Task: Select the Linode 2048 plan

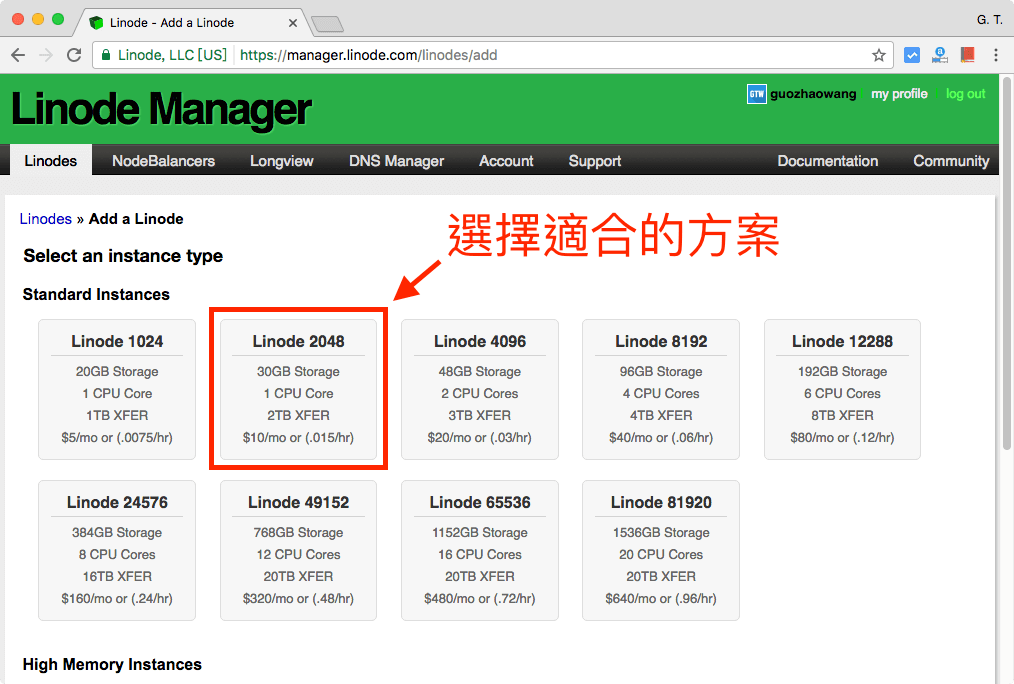Action: point(298,390)
